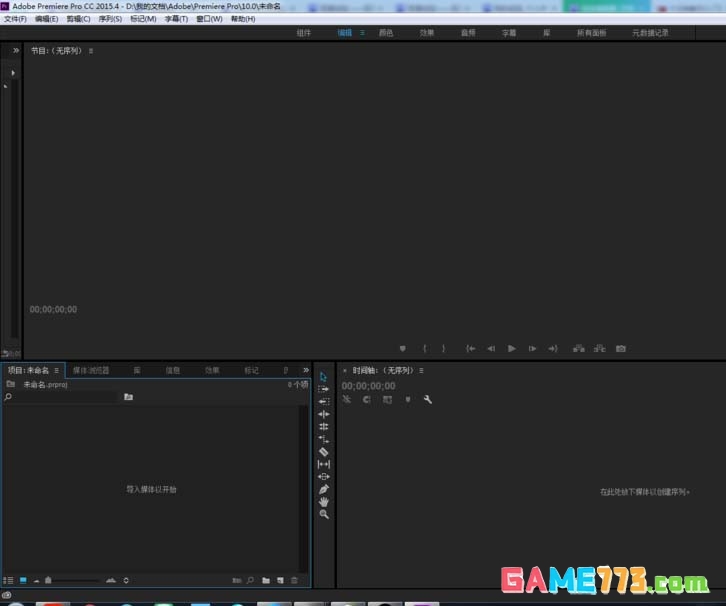Screen dimensions: 726x606
Task: Open the Sort Icons menu arrows
Action: click(126, 580)
